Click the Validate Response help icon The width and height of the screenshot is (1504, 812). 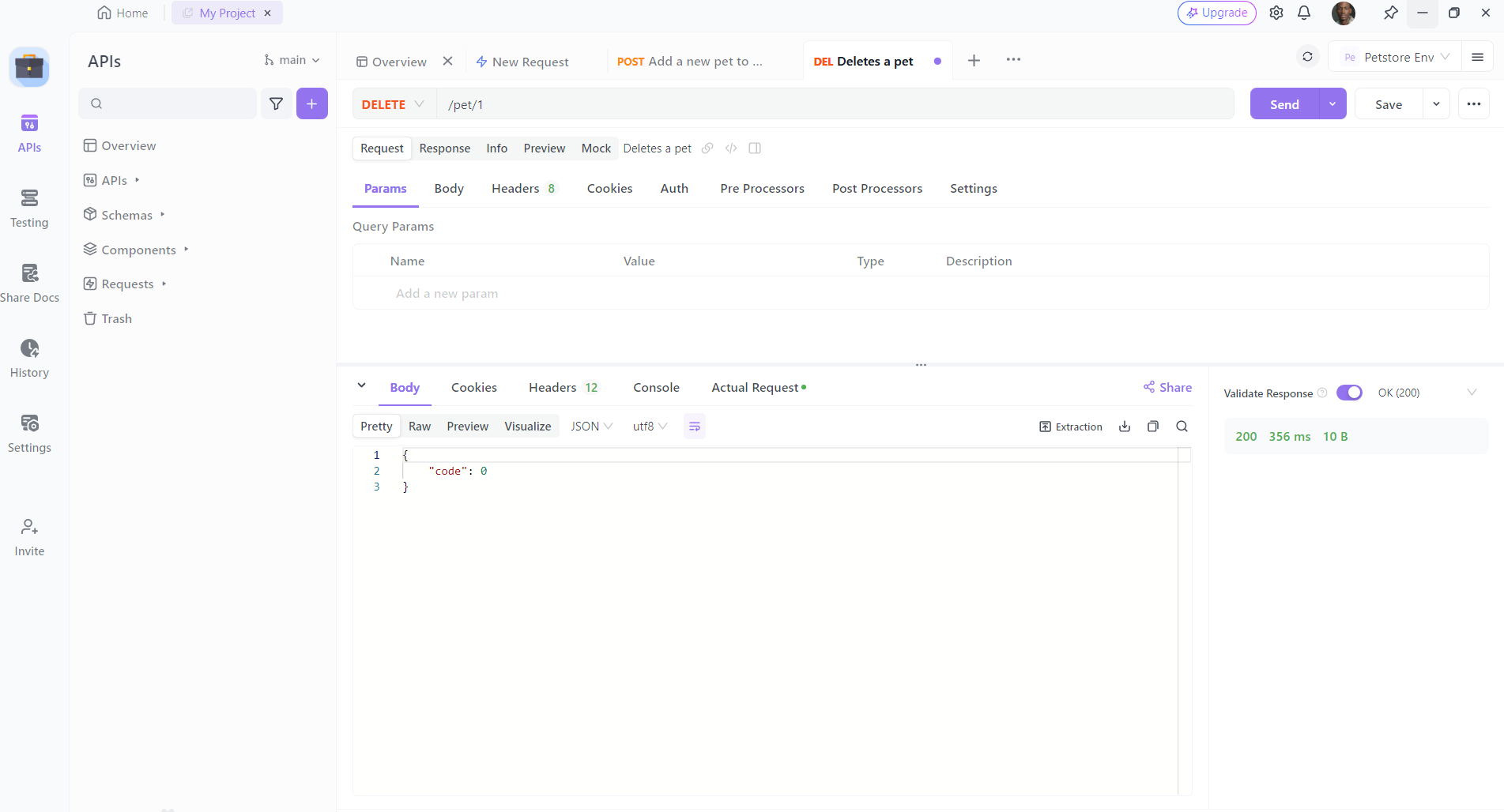tap(1322, 393)
